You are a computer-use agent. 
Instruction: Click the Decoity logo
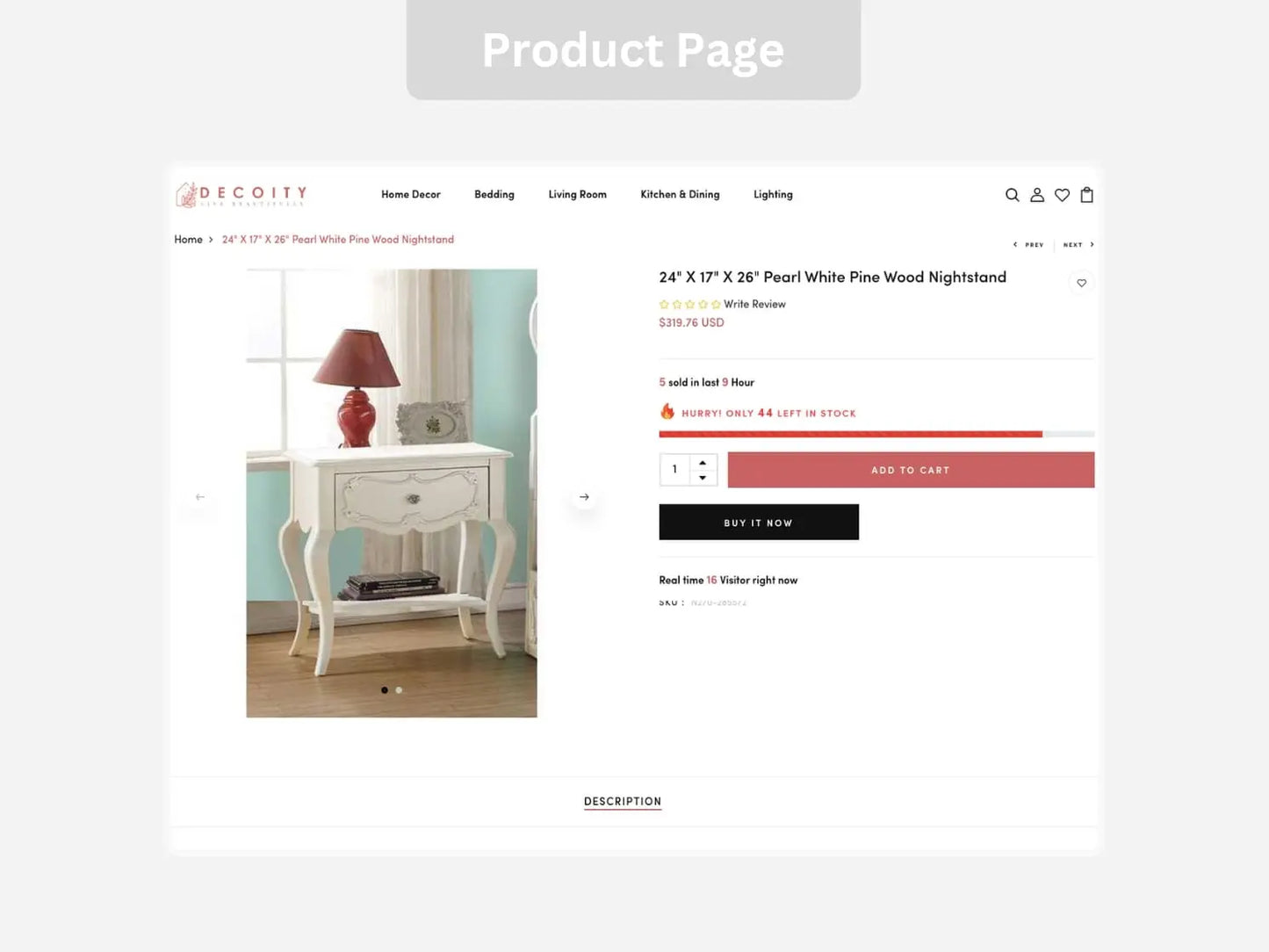pos(242,194)
